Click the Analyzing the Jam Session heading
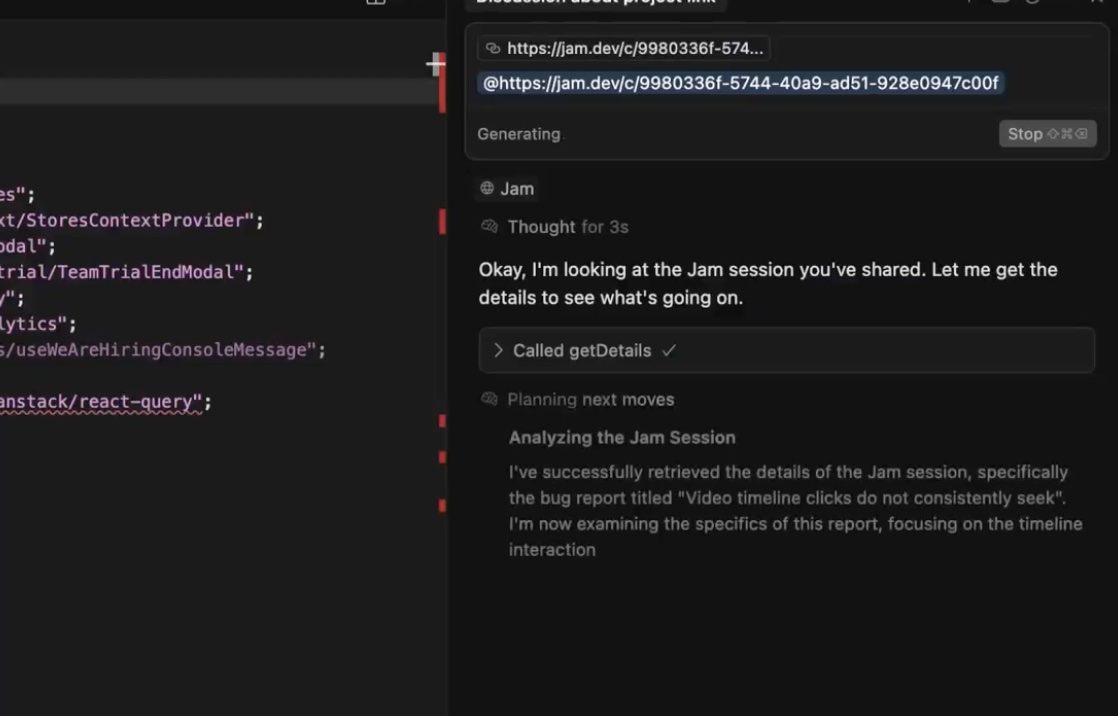 [622, 438]
